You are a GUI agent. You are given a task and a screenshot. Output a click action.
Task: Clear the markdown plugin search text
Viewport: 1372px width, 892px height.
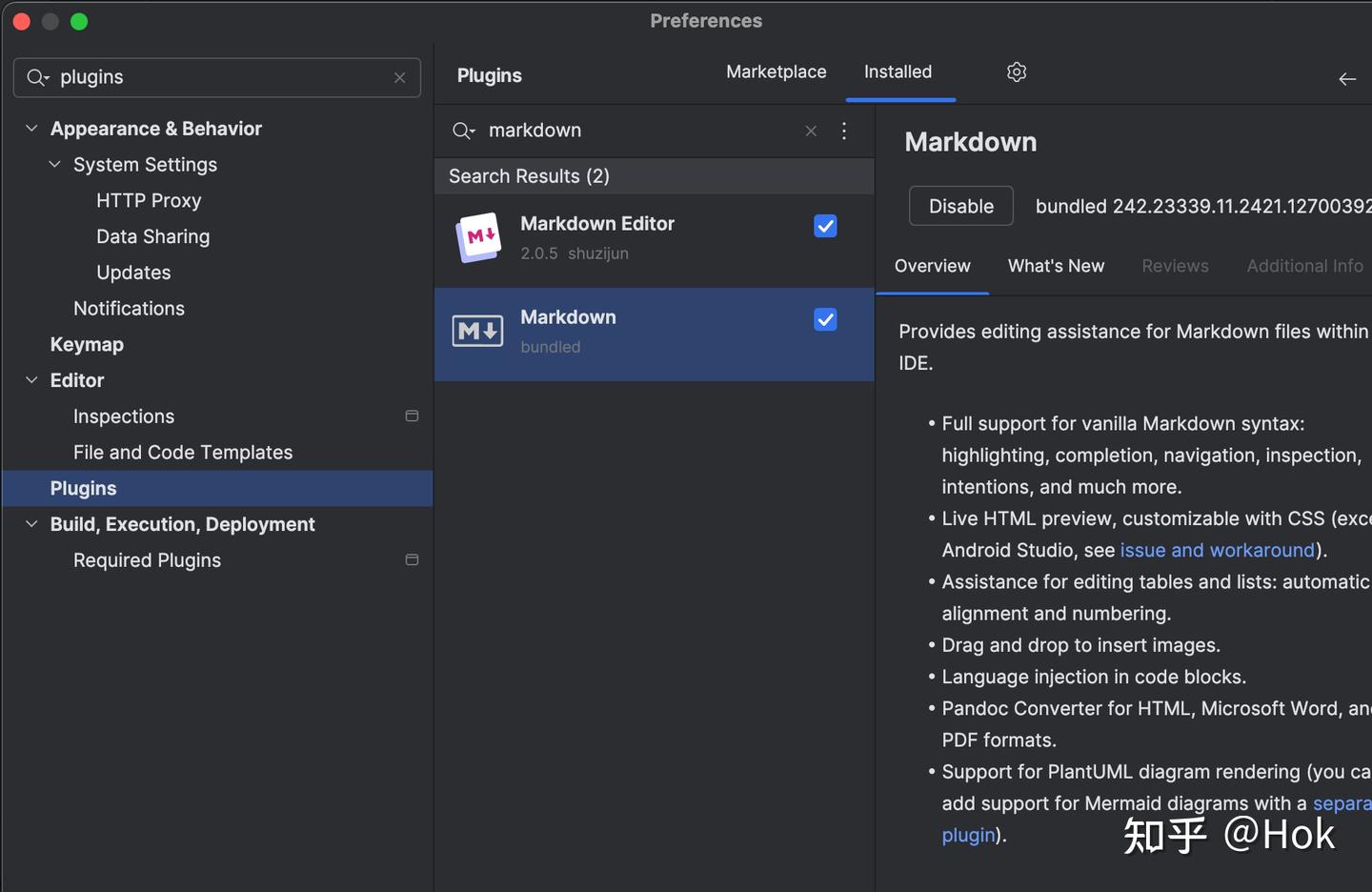click(x=811, y=132)
